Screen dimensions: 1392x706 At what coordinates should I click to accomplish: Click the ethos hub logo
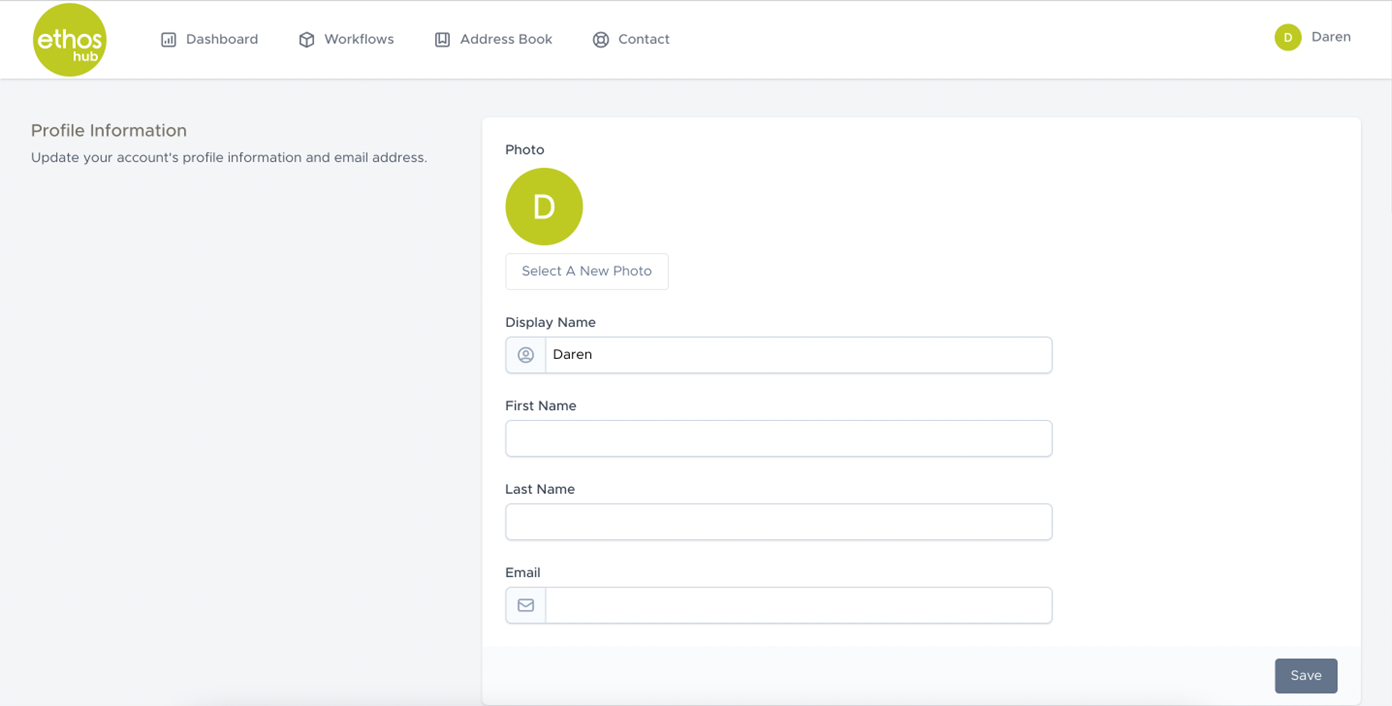click(70, 40)
